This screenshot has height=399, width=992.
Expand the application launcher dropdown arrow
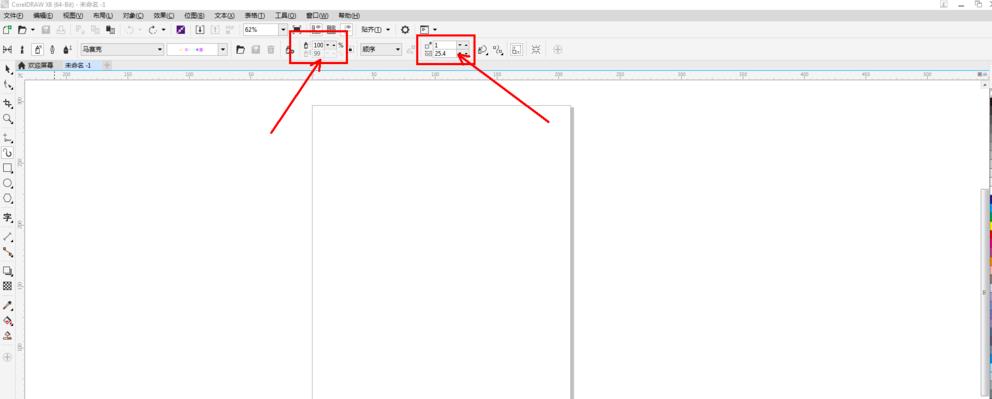(435, 30)
